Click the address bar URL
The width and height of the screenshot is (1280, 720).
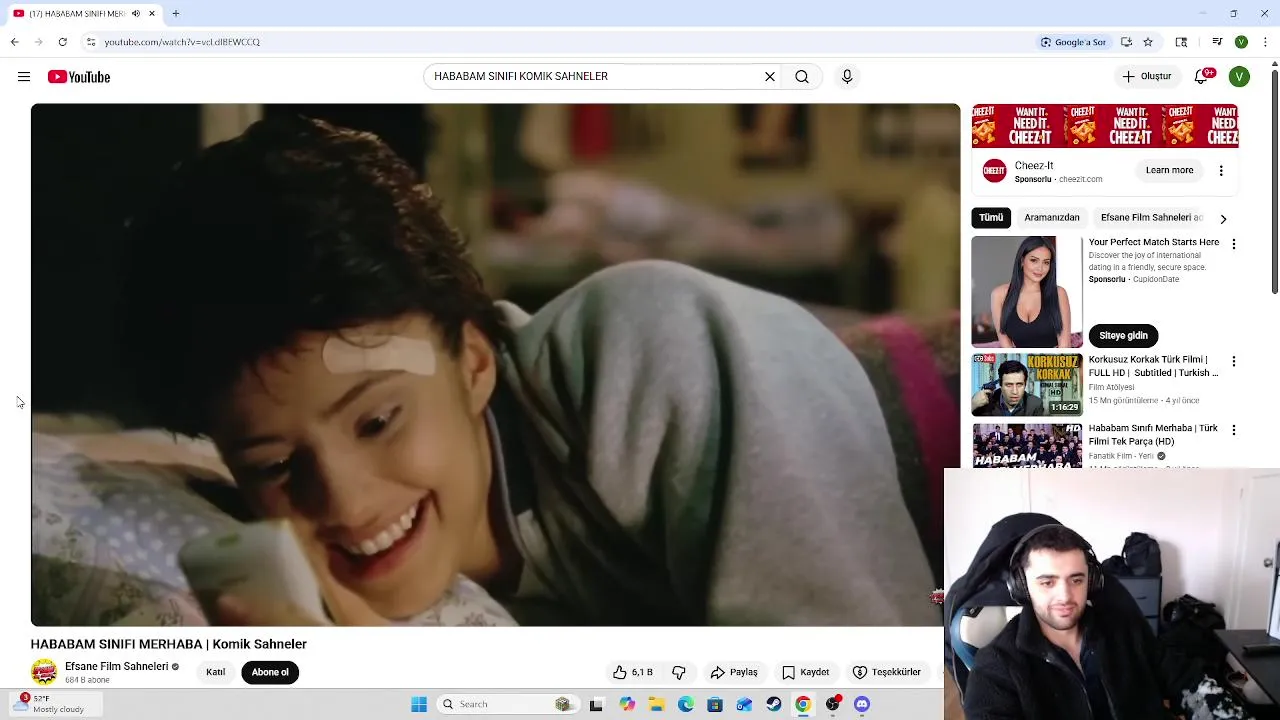(x=182, y=42)
